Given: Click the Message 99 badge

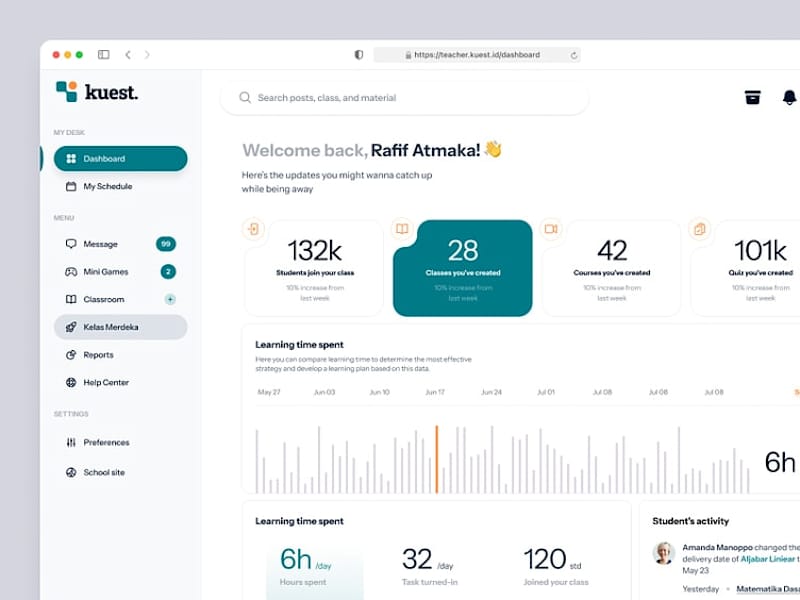Looking at the screenshot, I should point(166,244).
